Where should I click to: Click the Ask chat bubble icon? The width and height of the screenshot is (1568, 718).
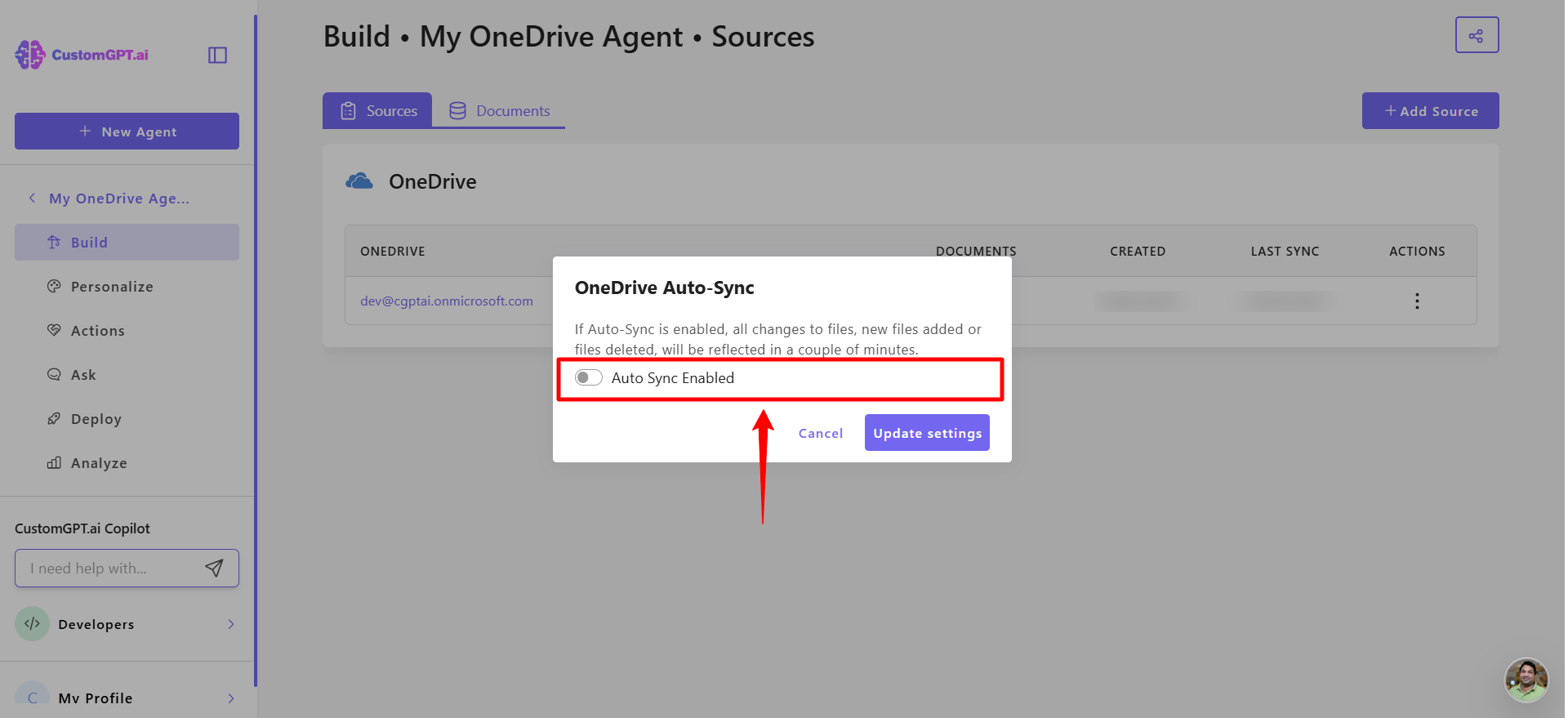coord(54,374)
